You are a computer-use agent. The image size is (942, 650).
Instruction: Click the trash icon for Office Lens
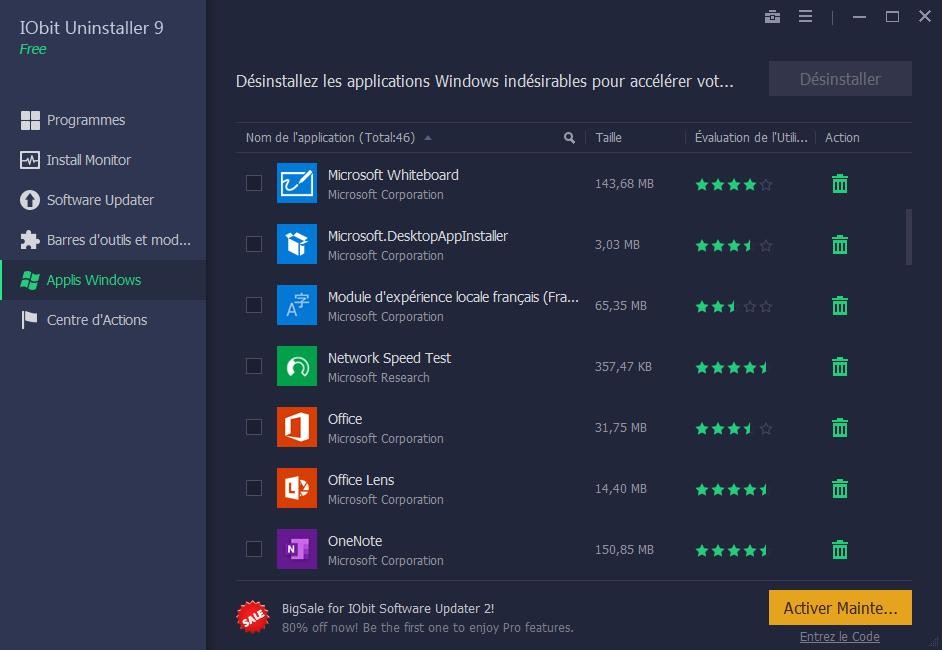[840, 488]
